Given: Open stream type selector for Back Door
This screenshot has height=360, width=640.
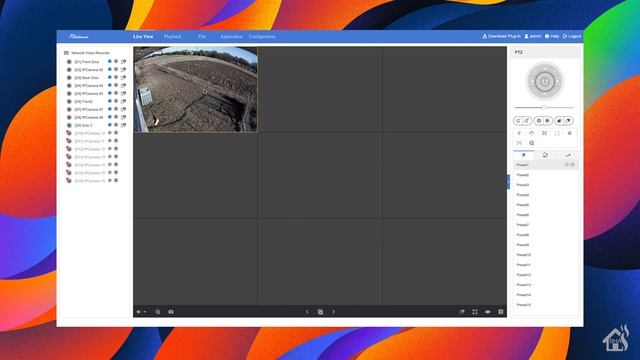Looking at the screenshot, I should tap(123, 78).
